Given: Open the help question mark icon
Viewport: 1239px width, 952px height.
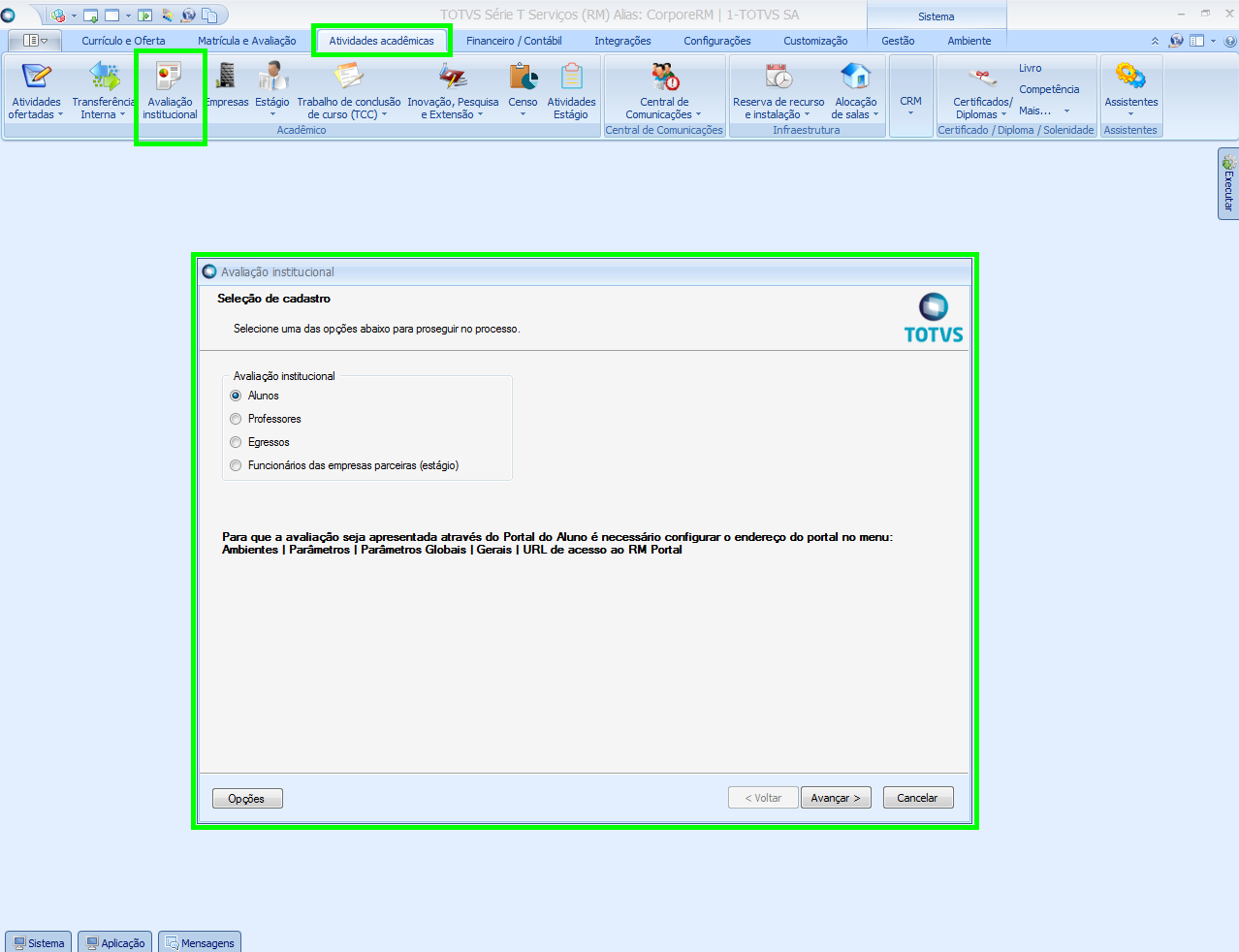Looking at the screenshot, I should pos(1230,41).
